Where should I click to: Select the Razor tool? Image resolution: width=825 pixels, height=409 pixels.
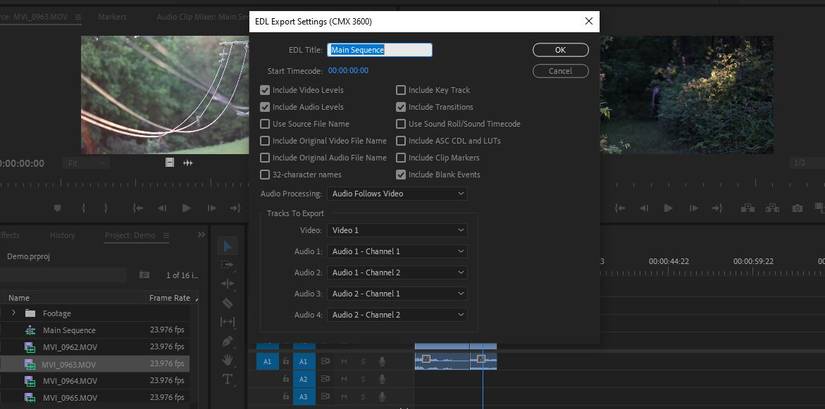(228, 303)
